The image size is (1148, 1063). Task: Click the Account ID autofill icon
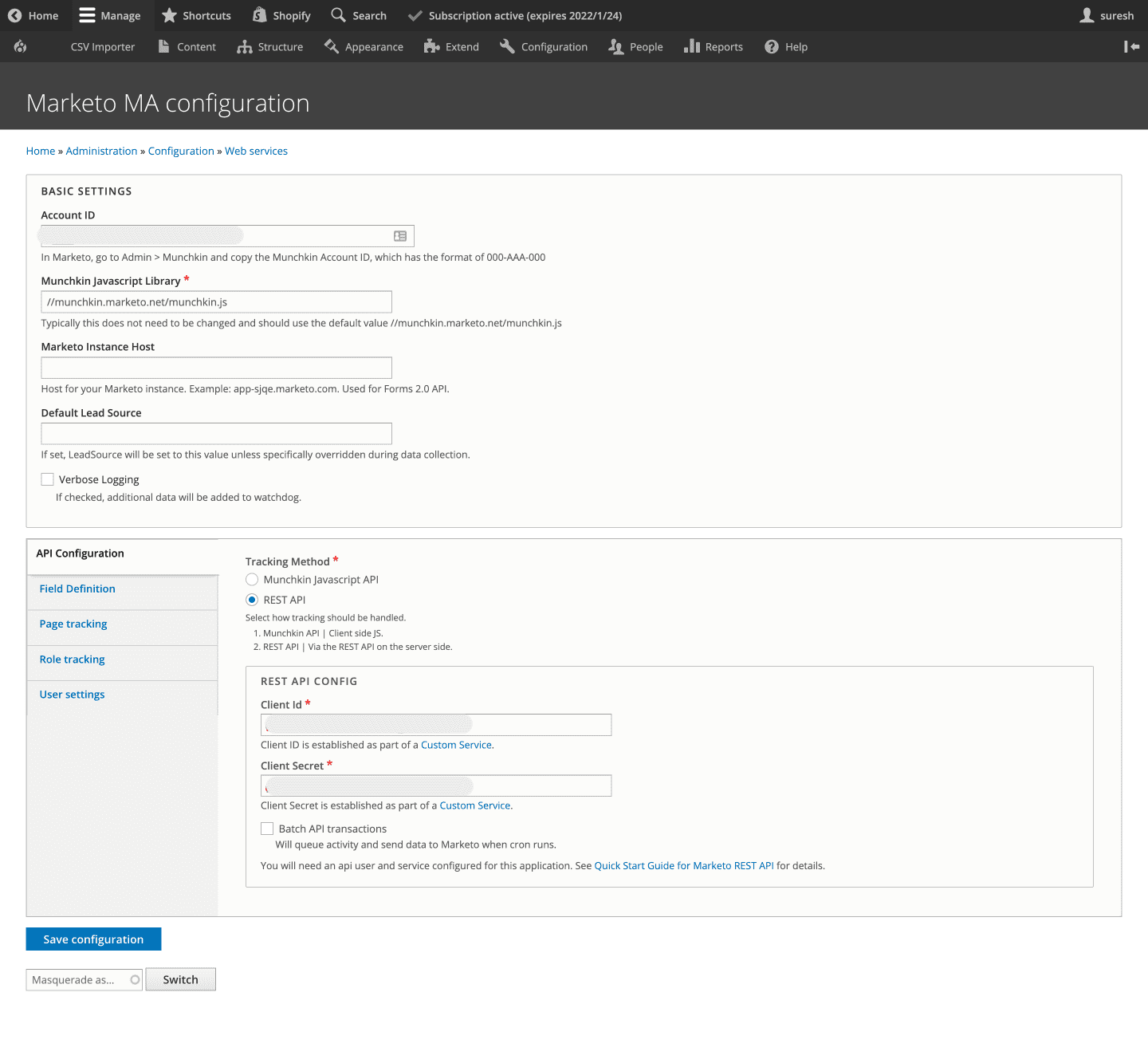pos(400,236)
